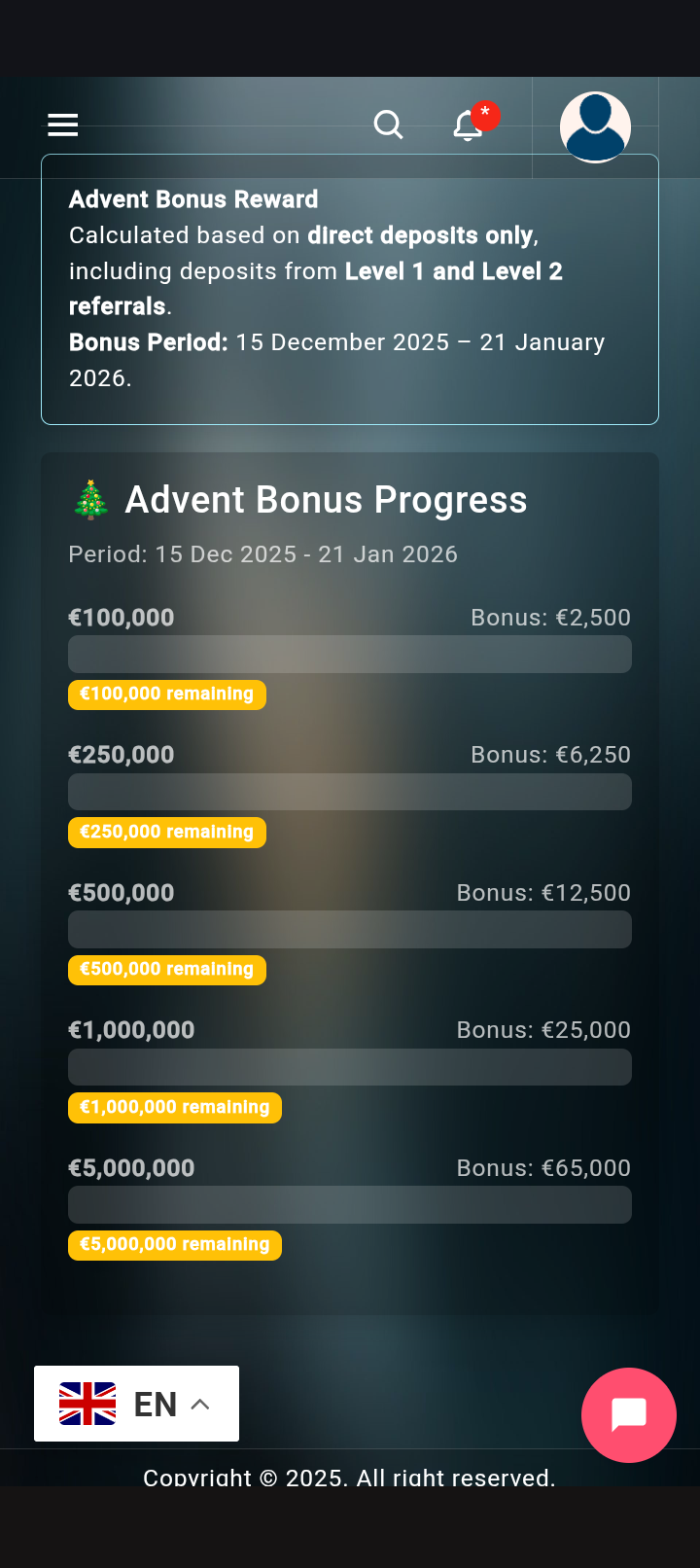Click the €5,000,000 tier progress bar
This screenshot has height=1568, width=700.
(350, 1204)
